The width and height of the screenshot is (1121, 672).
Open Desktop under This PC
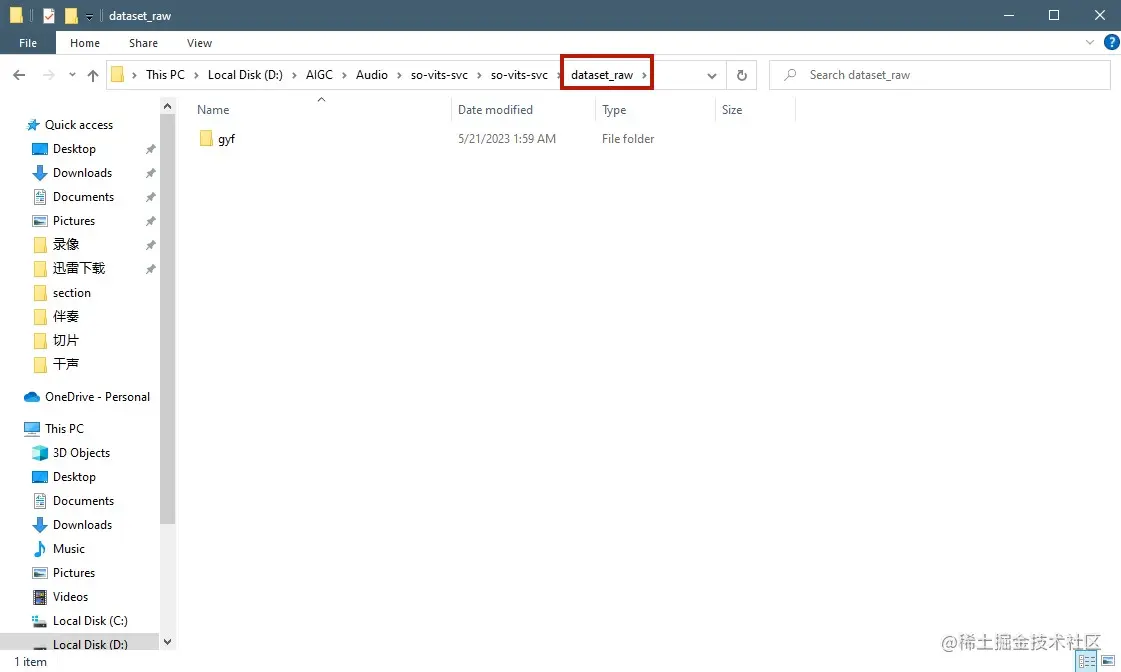coord(74,477)
